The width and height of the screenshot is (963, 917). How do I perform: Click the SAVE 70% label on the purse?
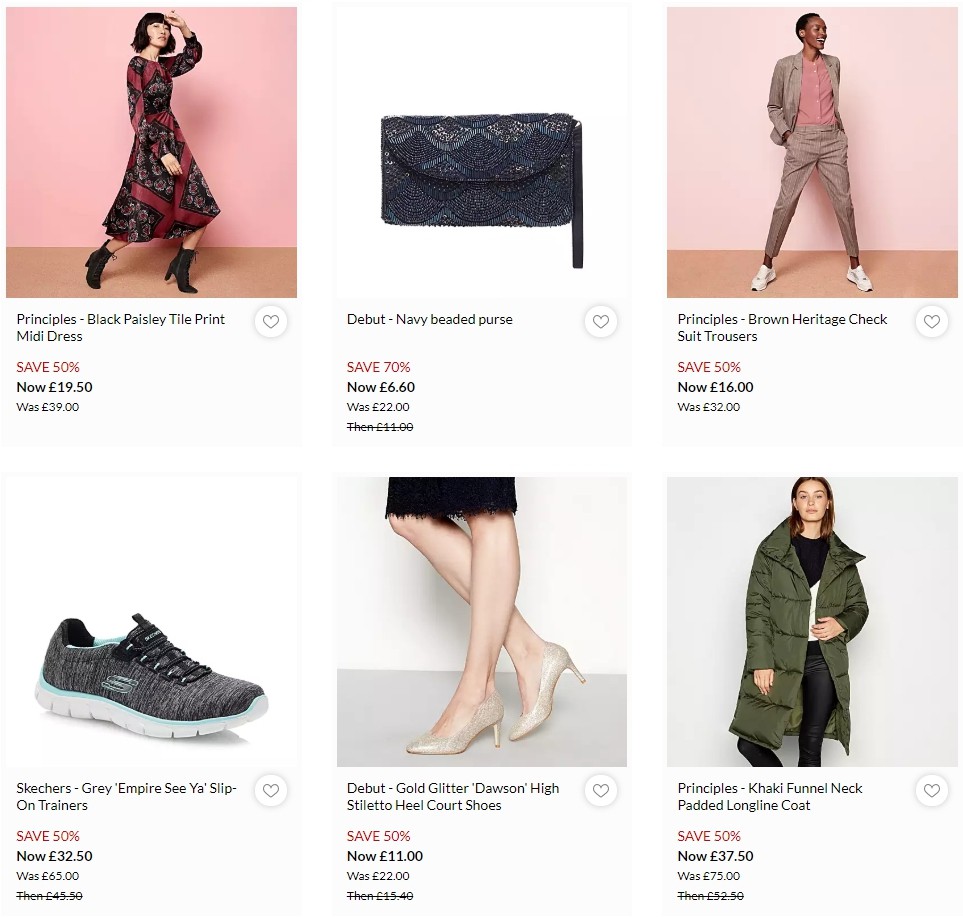(x=377, y=367)
